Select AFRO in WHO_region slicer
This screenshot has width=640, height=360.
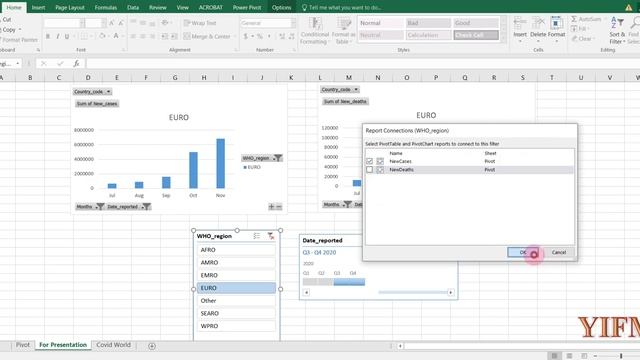click(236, 250)
